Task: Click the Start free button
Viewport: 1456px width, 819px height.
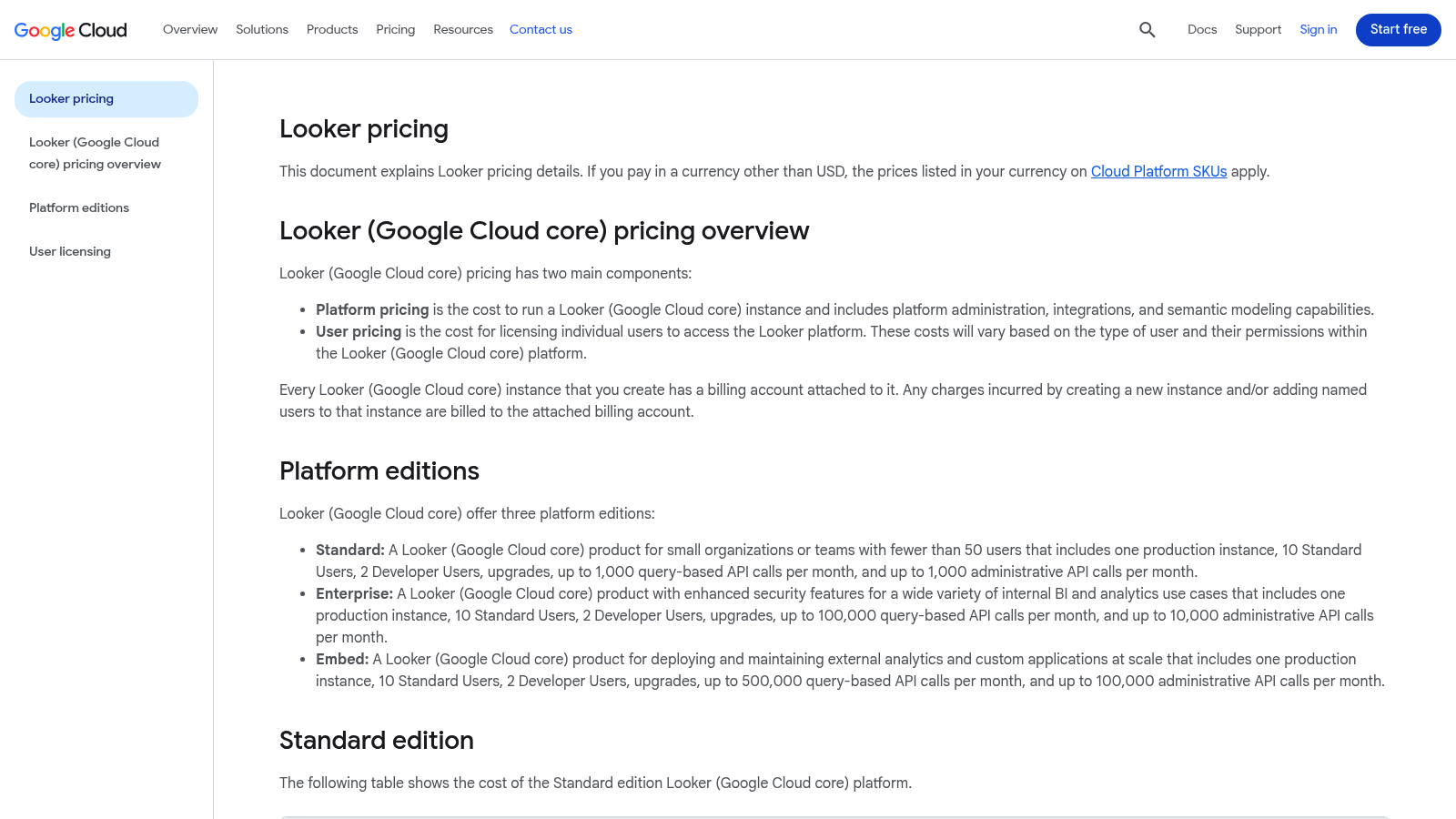Action: pos(1399,30)
